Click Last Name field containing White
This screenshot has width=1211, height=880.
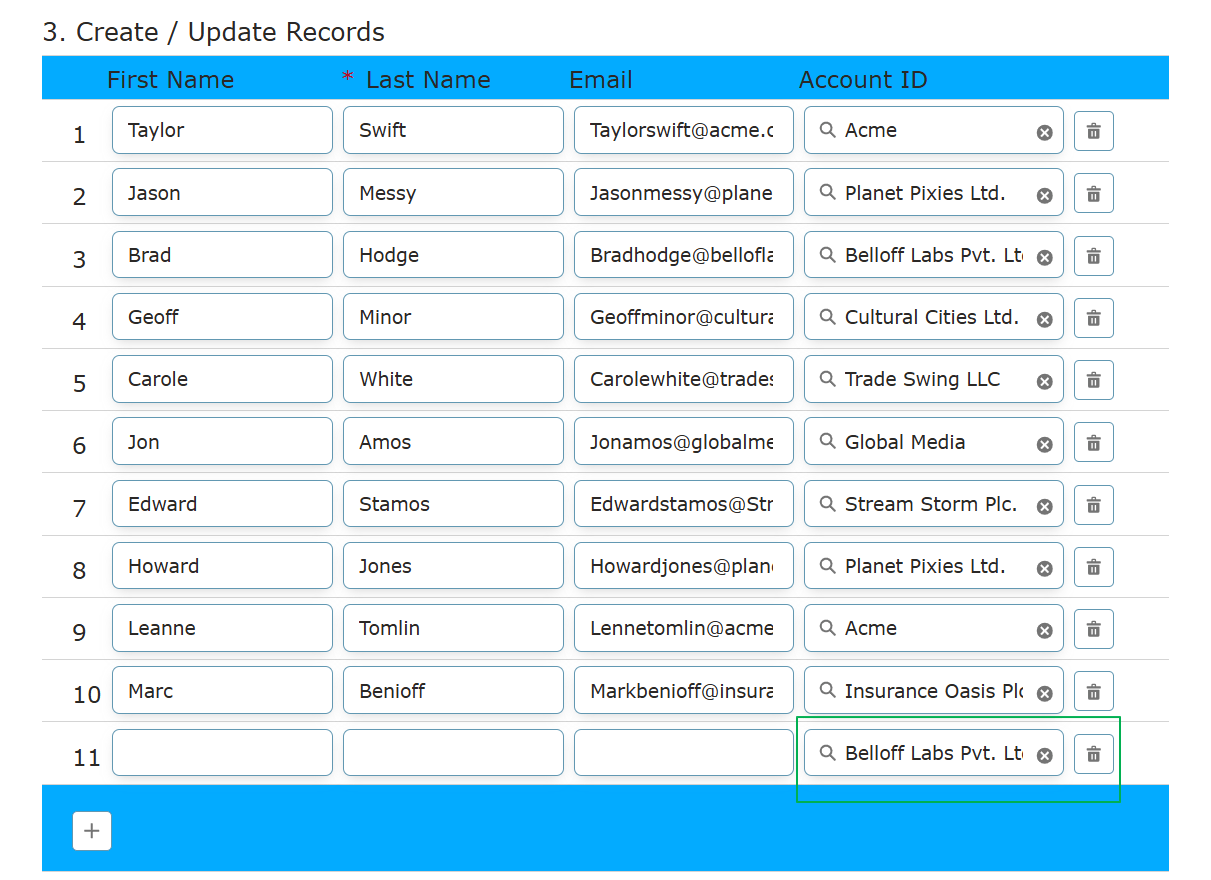[x=453, y=379]
